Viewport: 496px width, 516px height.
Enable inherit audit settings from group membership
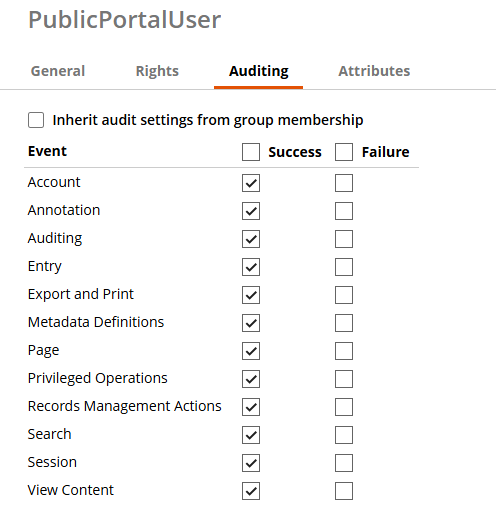coord(36,120)
